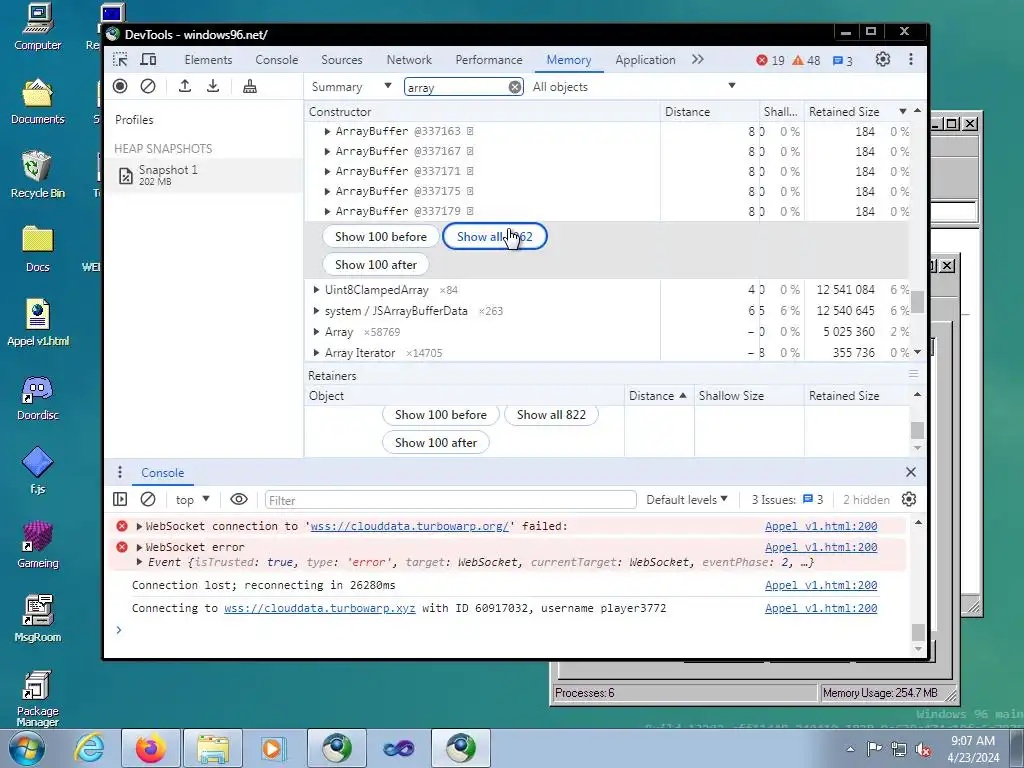
Task: Click the collect garbage broom icon
Action: 249,86
